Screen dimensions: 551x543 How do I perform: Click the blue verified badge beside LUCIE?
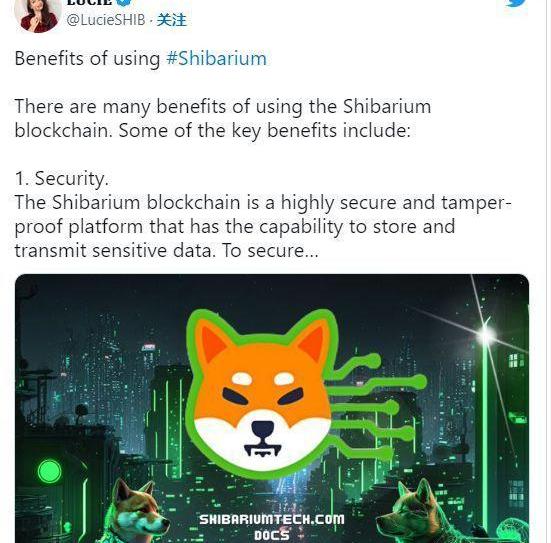[x=123, y=2]
